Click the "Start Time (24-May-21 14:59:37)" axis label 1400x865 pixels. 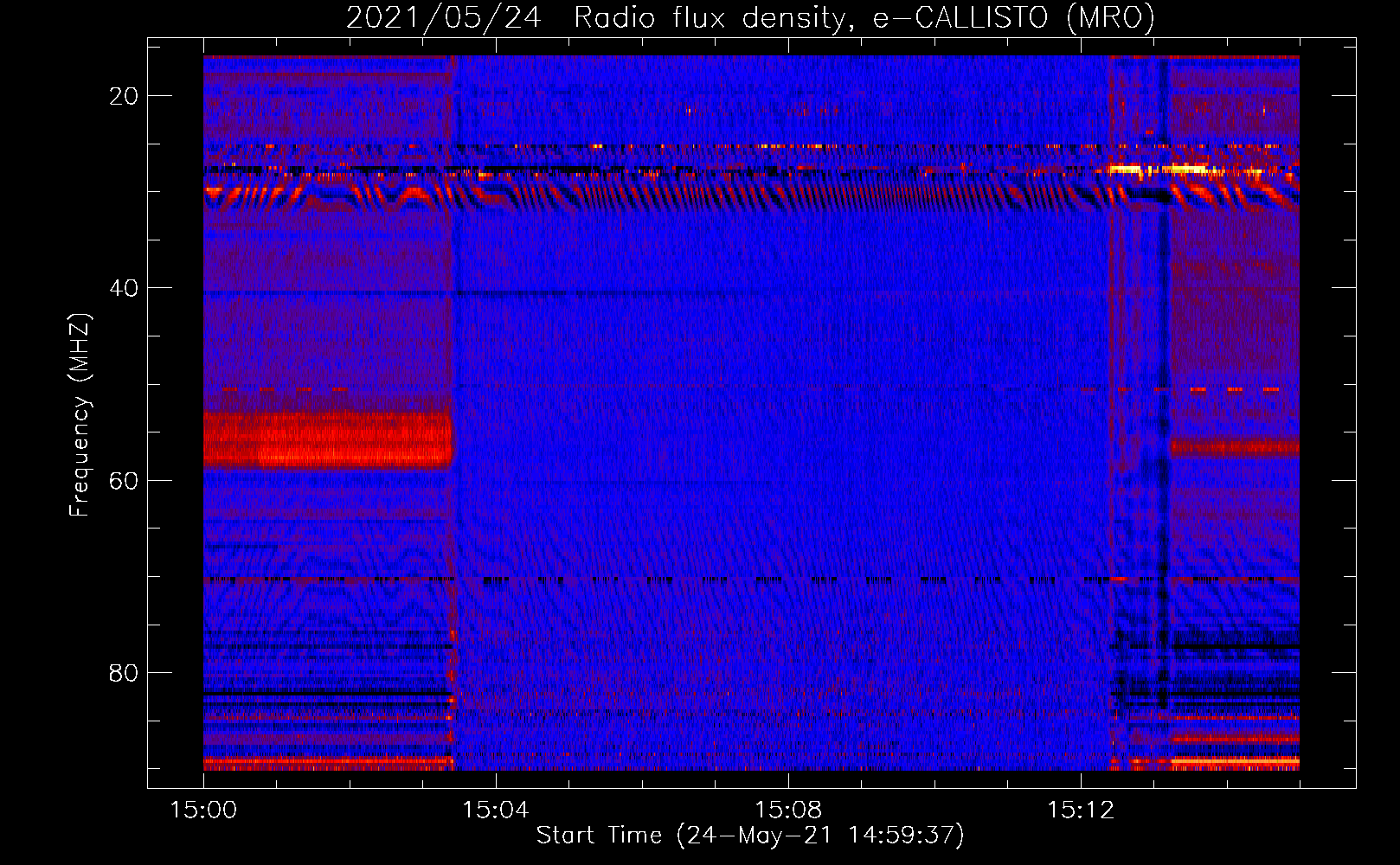750,836
